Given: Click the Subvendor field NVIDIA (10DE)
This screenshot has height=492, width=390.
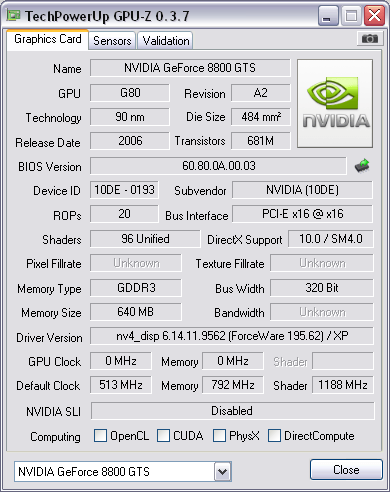Looking at the screenshot, I should pyautogui.click(x=302, y=190).
